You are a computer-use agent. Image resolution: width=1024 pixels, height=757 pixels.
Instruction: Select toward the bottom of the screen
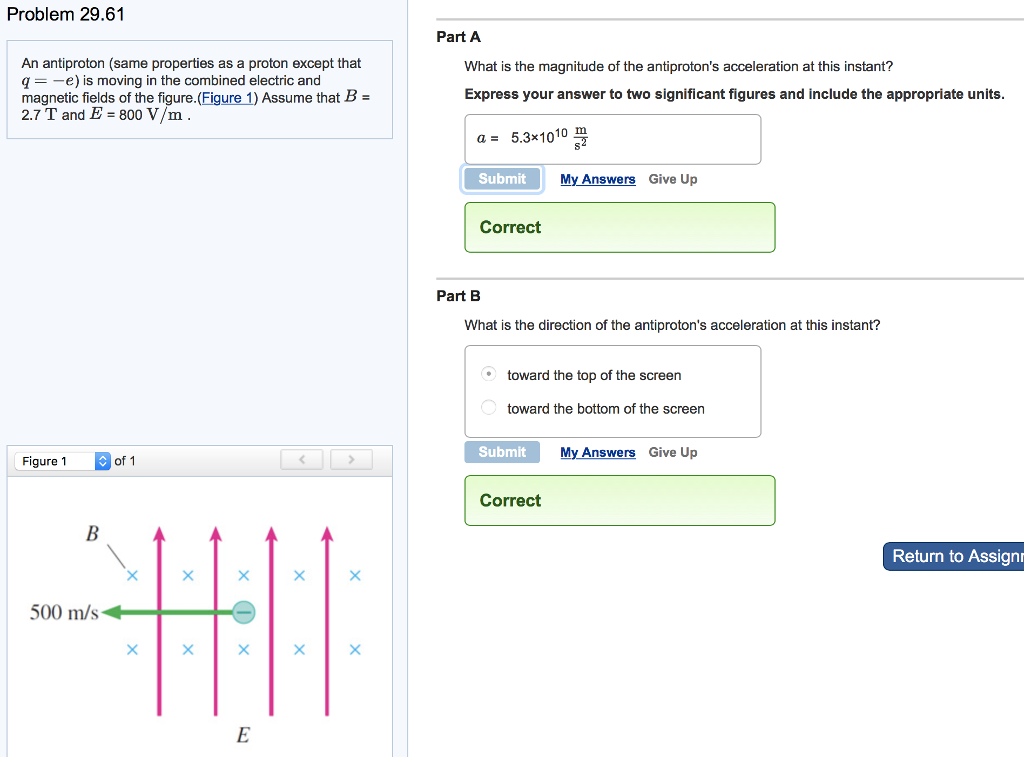[488, 408]
